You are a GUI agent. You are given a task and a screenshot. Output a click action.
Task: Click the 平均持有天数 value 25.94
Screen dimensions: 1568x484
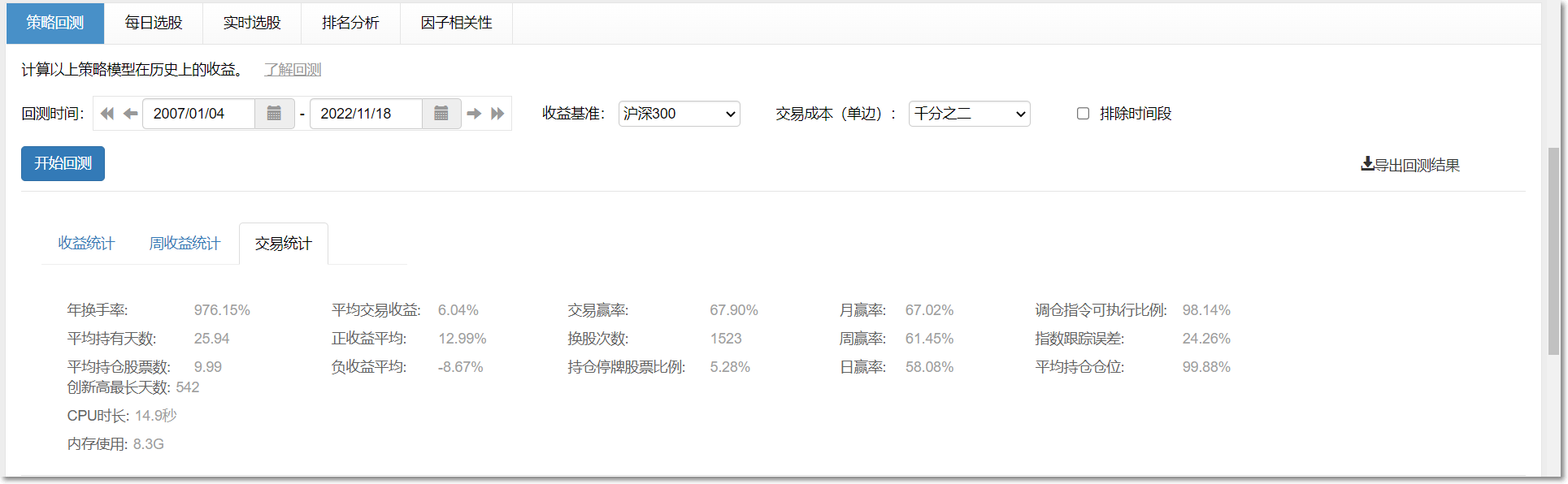pos(211,339)
